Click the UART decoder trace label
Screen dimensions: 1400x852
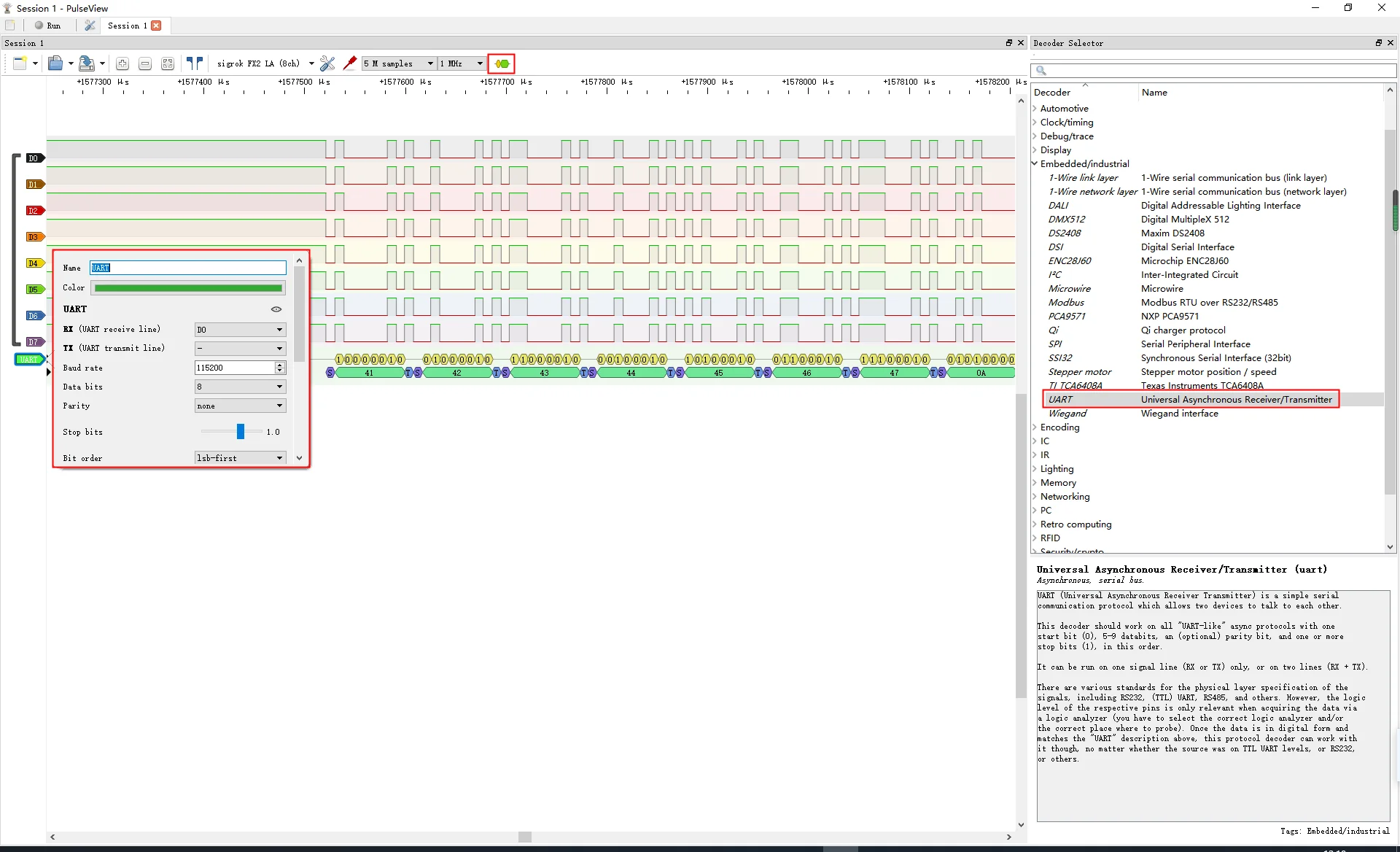29,359
